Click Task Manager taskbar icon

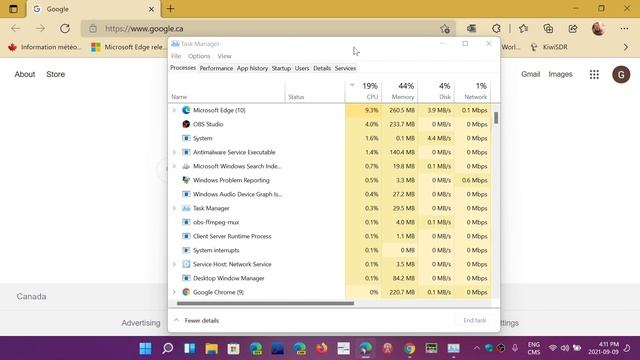pyautogui.click(x=453, y=348)
